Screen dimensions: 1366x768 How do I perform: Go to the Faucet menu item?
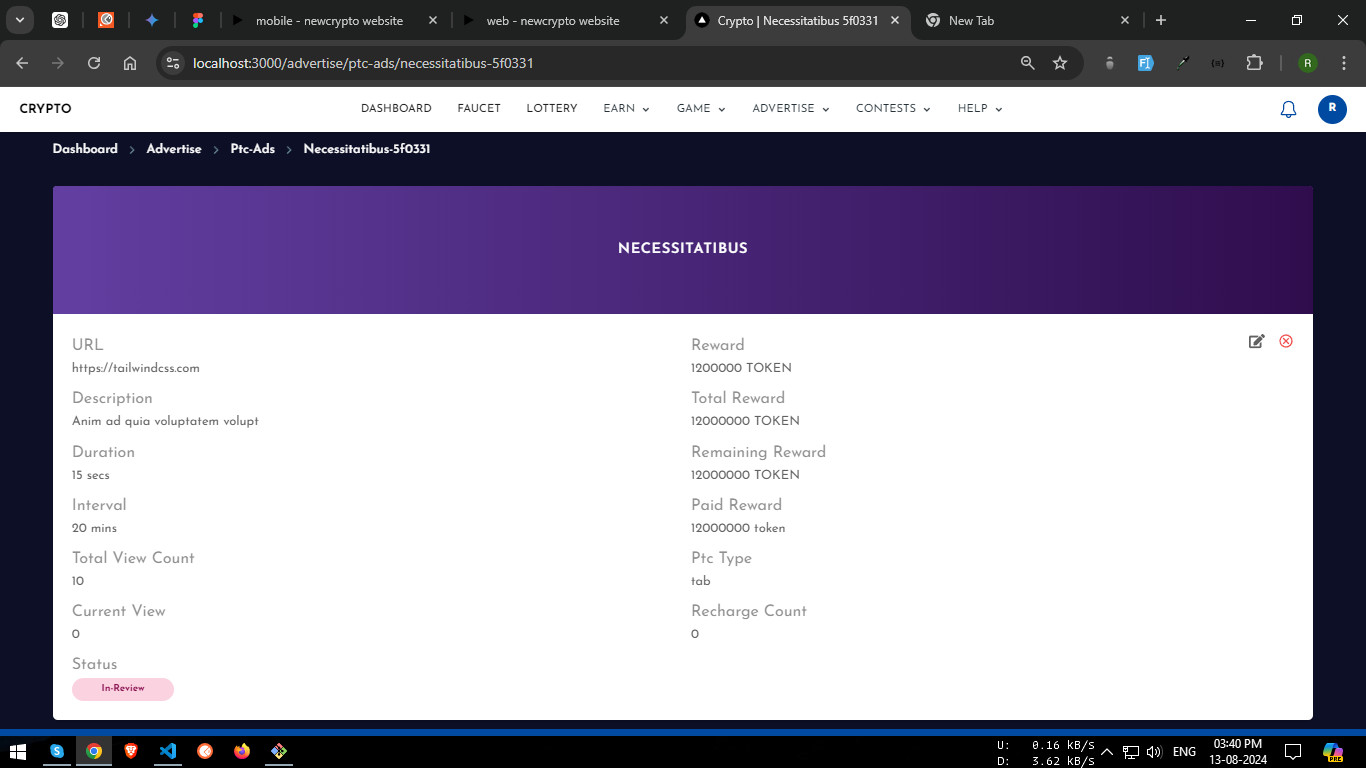pos(479,109)
